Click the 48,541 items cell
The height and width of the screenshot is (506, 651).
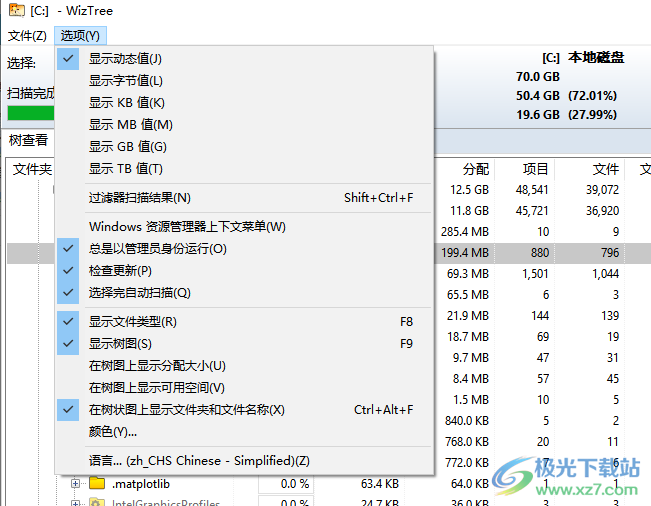(532, 190)
